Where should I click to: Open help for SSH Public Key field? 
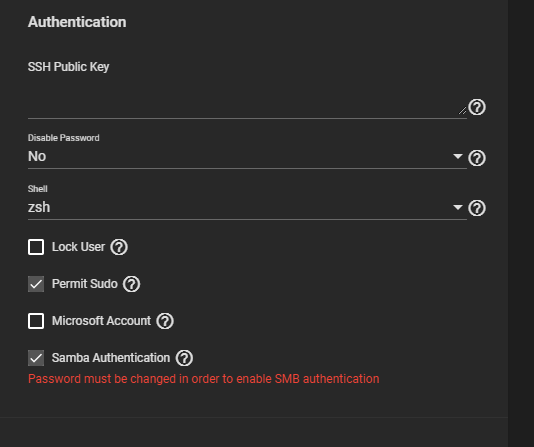pos(477,107)
